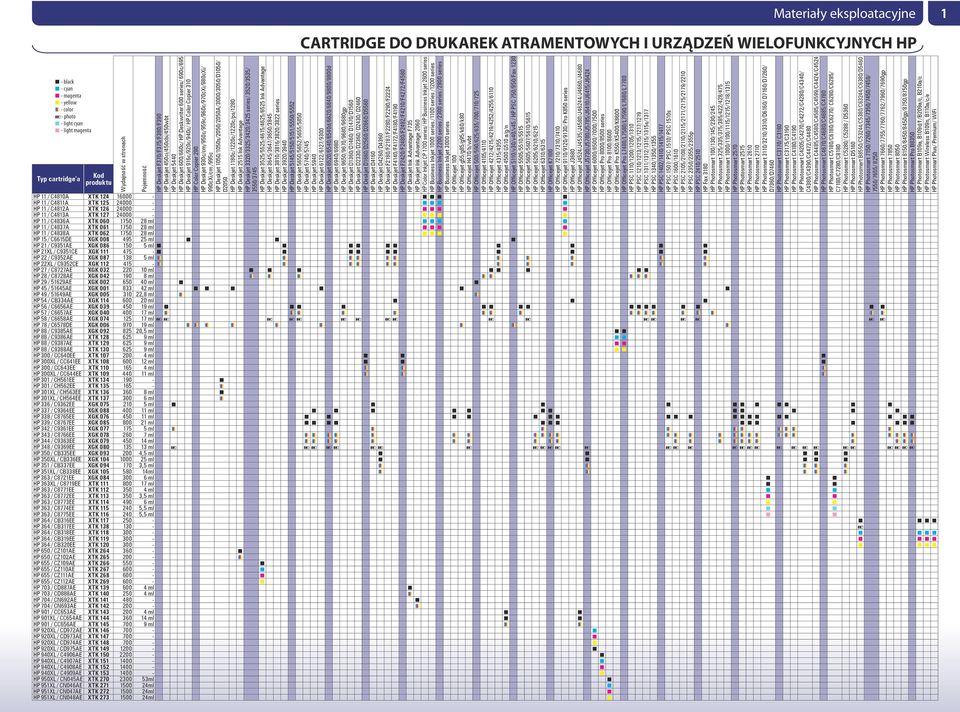This screenshot has width=960, height=712.
Task: Select product code XTK 264
Action: point(98,551)
